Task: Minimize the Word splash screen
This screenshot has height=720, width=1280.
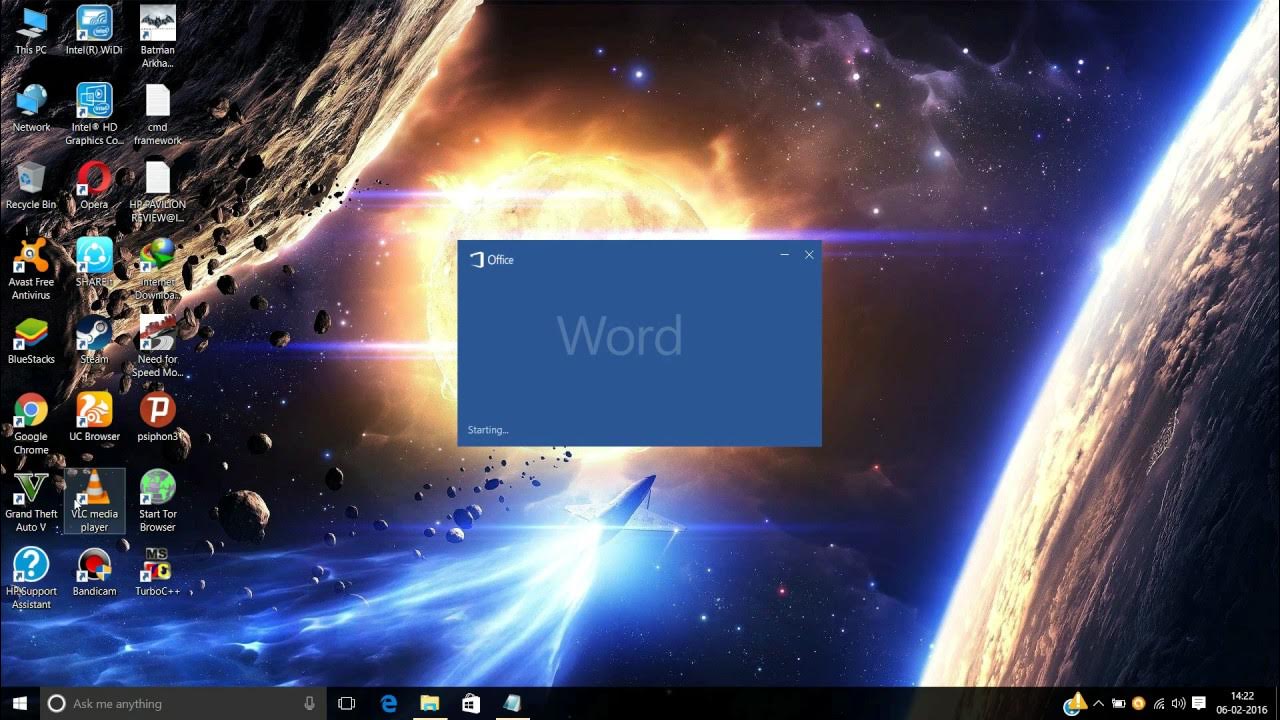Action: pos(784,255)
